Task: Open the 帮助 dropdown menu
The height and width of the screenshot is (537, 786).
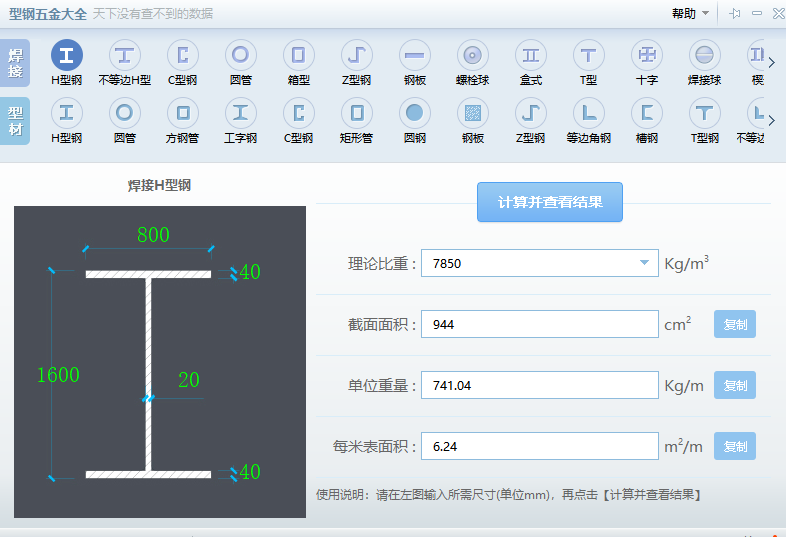Action: click(690, 14)
